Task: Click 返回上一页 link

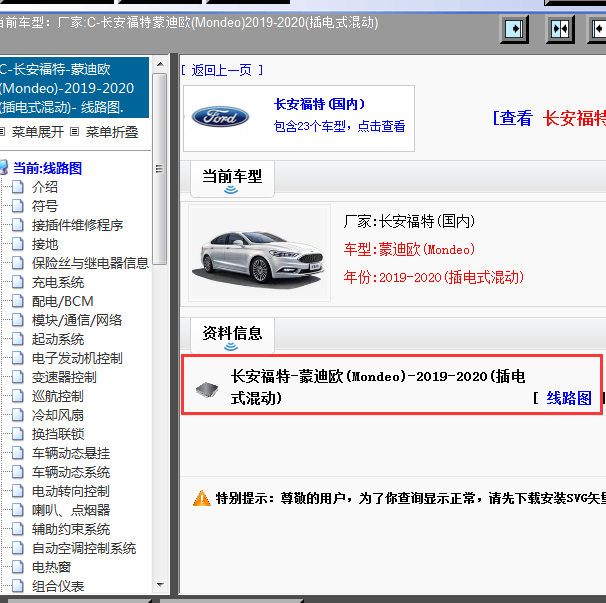Action: 222,70
